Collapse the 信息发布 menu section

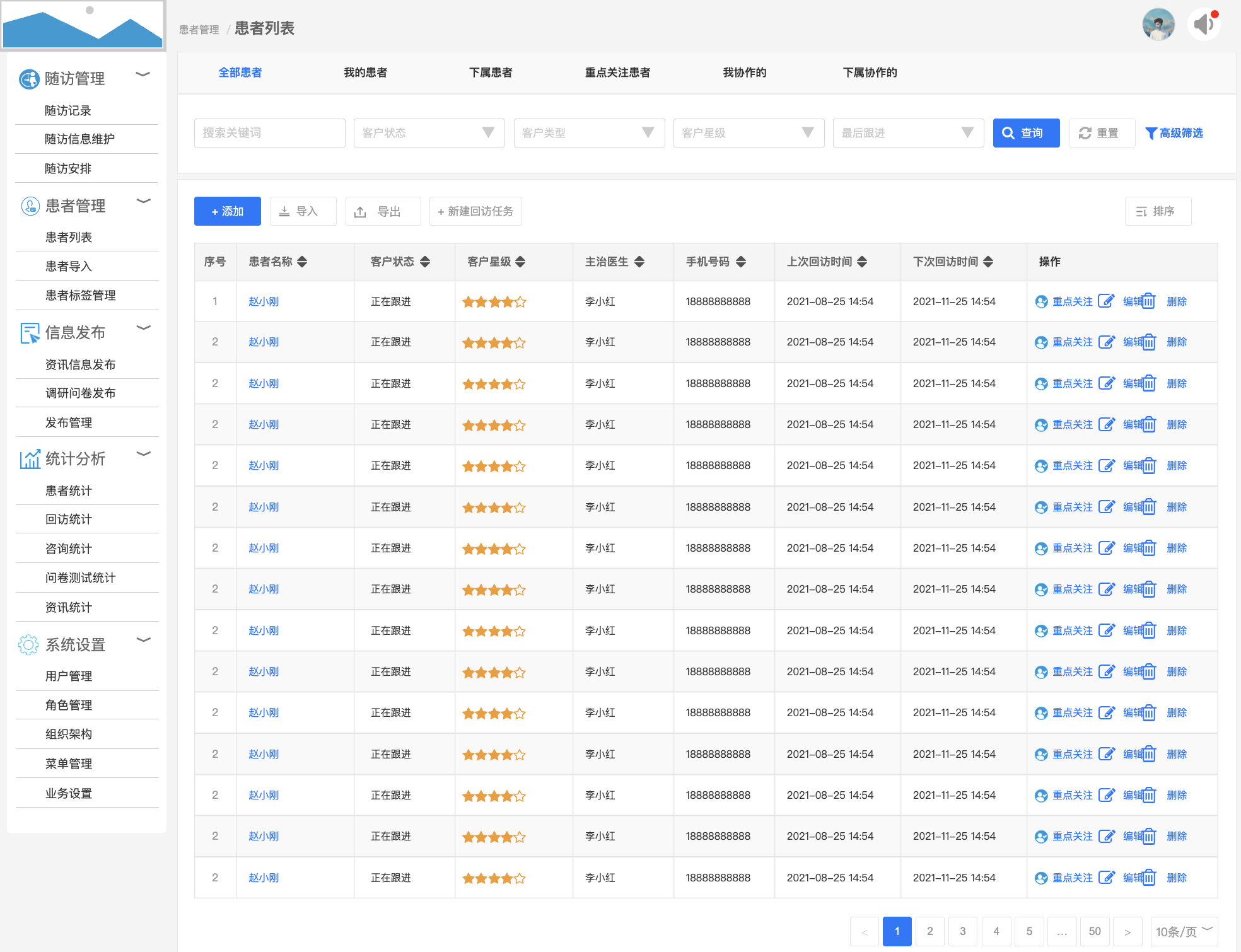tap(144, 328)
